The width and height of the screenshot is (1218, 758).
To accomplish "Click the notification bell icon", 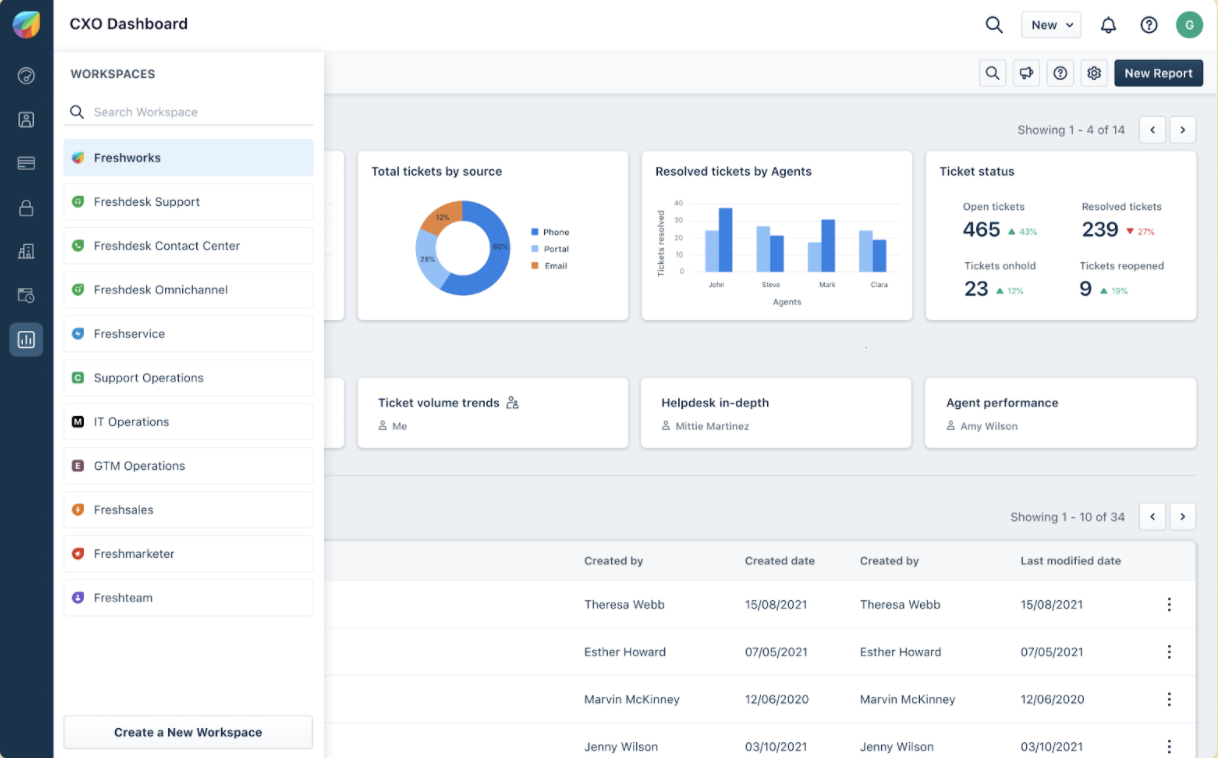I will tap(1108, 25).
